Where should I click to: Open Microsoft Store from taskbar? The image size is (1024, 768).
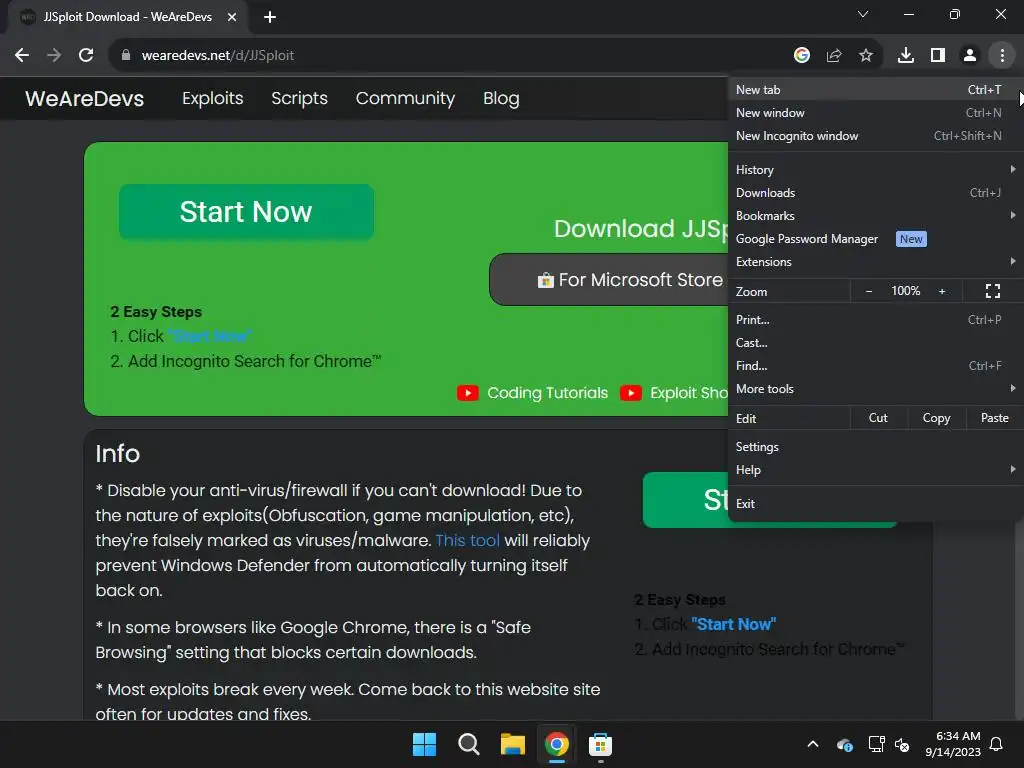[x=600, y=744]
